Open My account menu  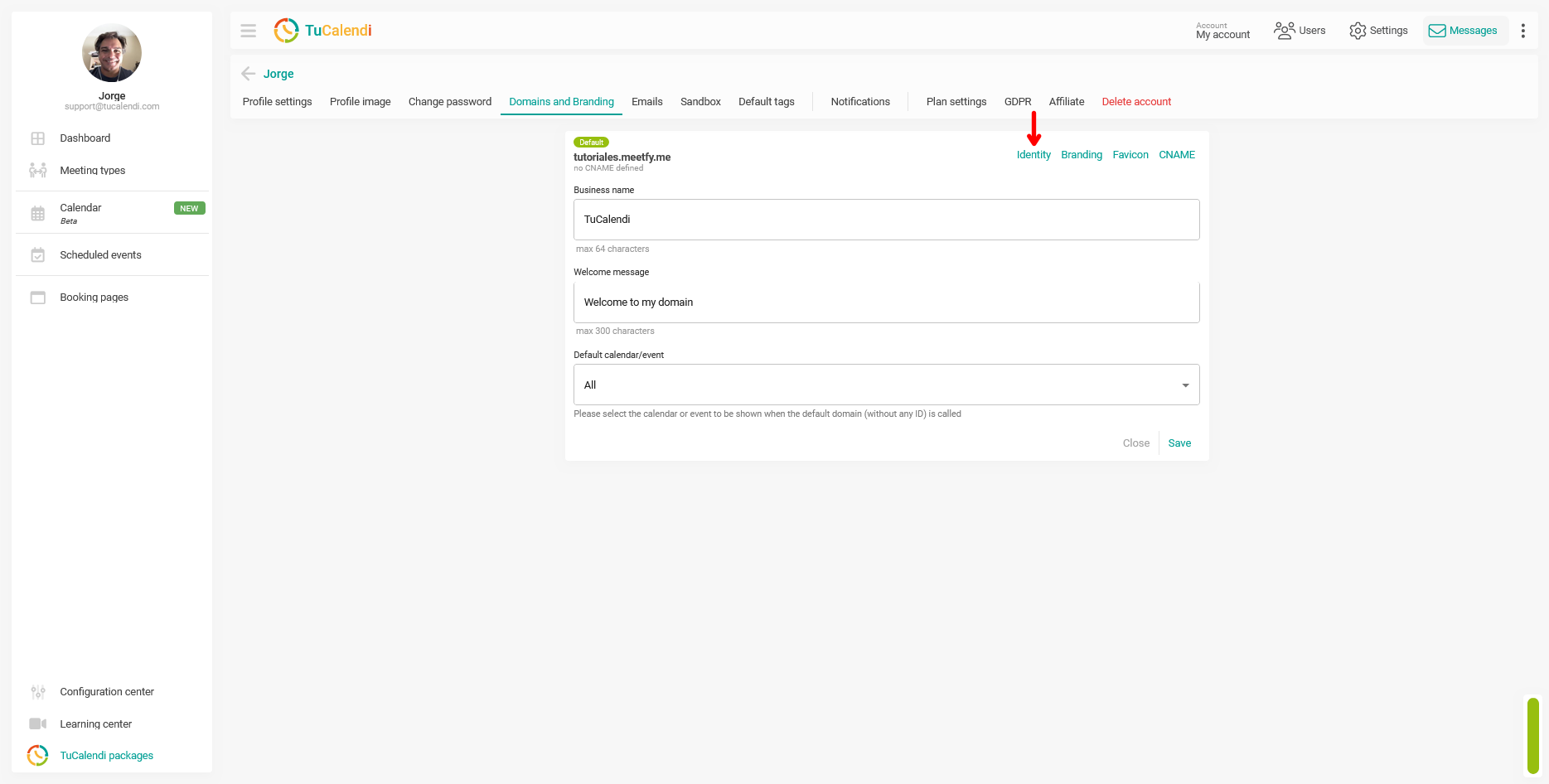pyautogui.click(x=1222, y=31)
